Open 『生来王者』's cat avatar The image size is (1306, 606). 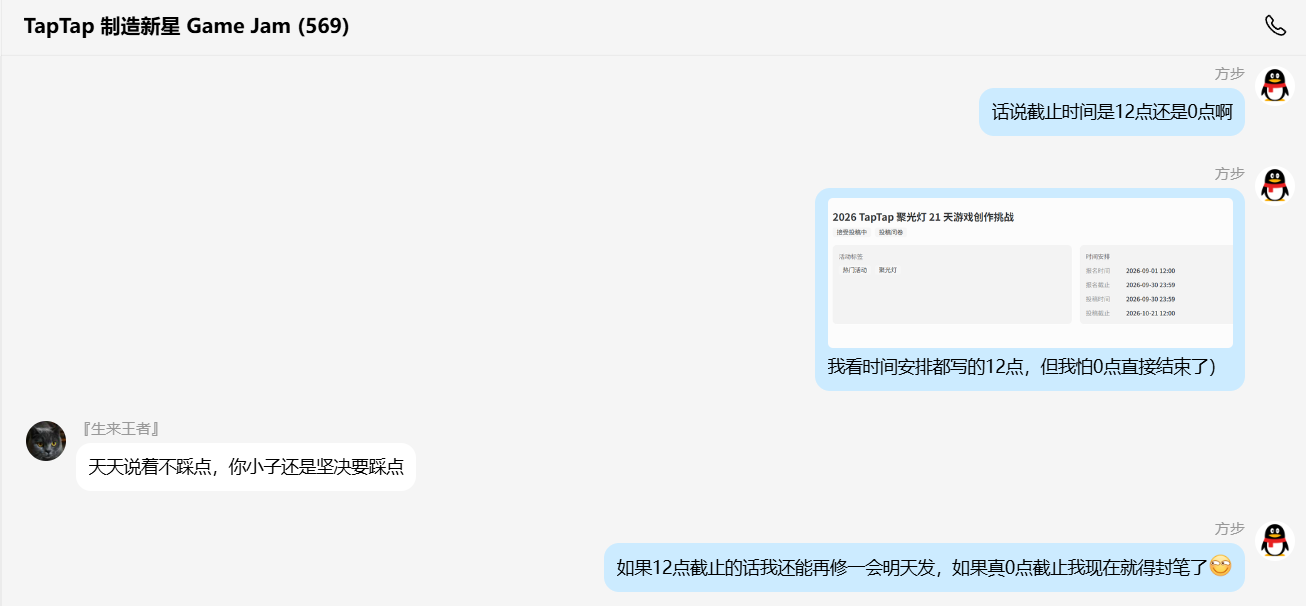(46, 441)
